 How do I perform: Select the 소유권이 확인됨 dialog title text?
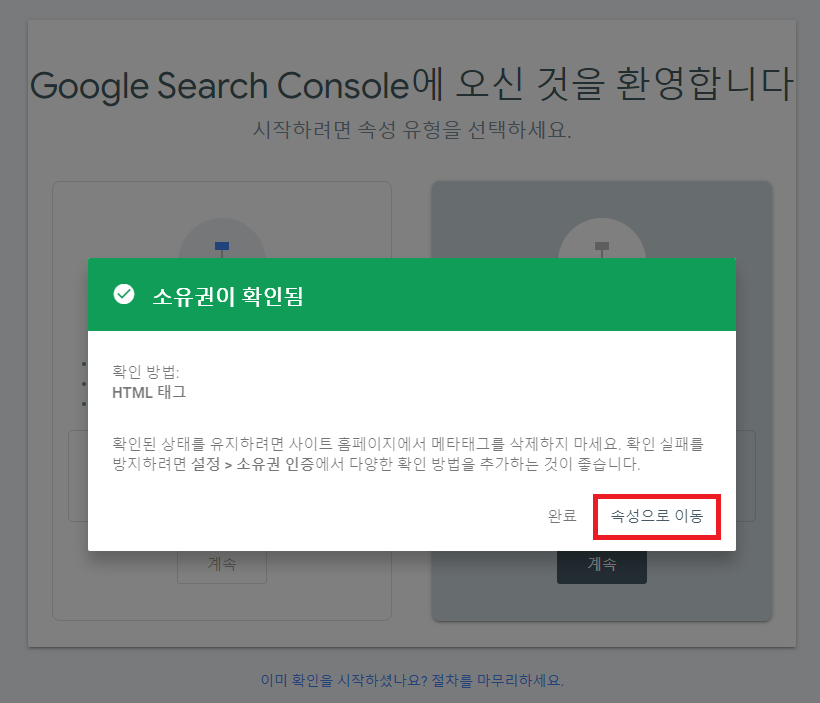[x=228, y=296]
